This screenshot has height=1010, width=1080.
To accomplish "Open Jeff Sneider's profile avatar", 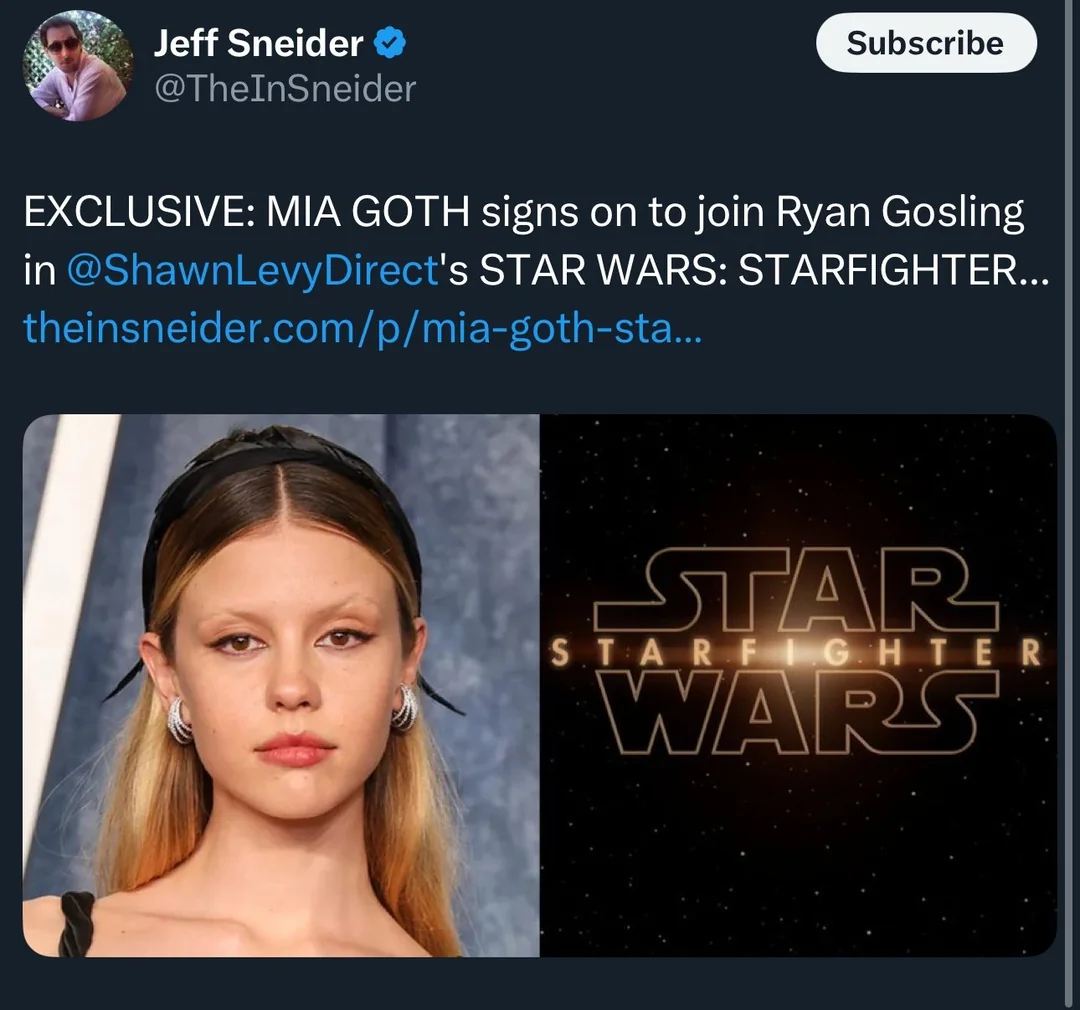I will pos(78,66).
